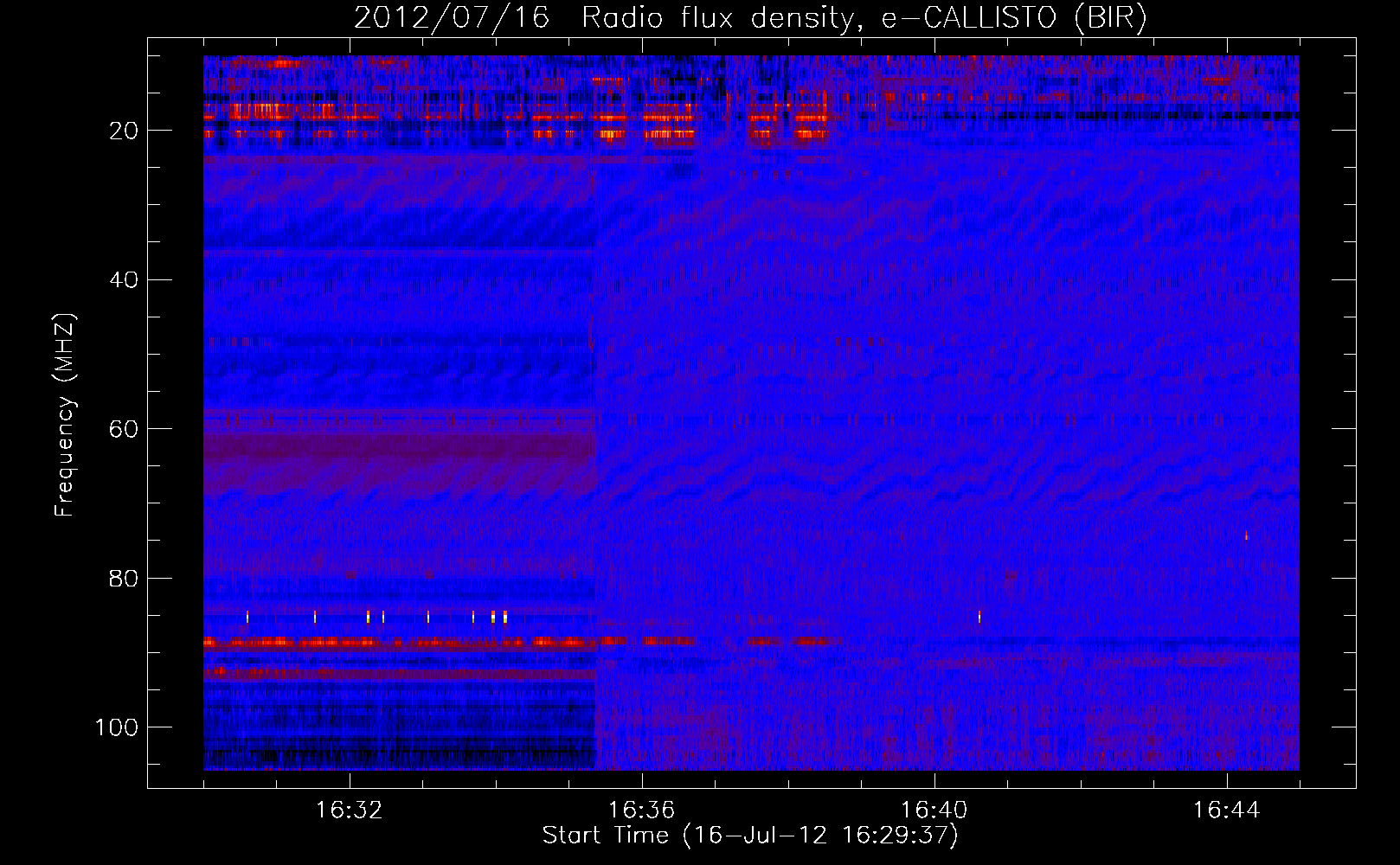Click the '20' frequency tick label
This screenshot has height=865, width=1400.
pyautogui.click(x=125, y=131)
